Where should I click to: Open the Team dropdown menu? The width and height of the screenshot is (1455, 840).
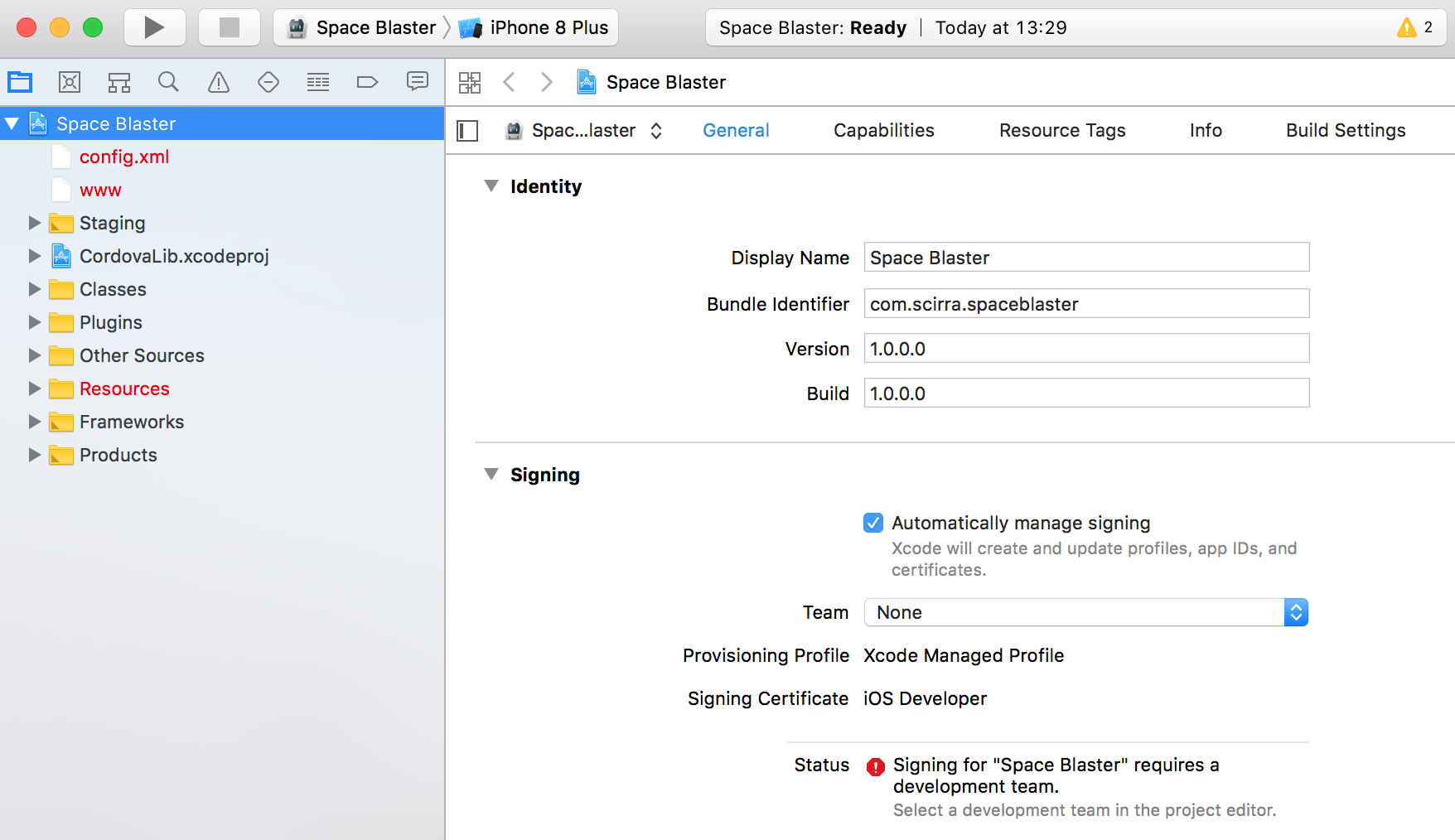1085,612
